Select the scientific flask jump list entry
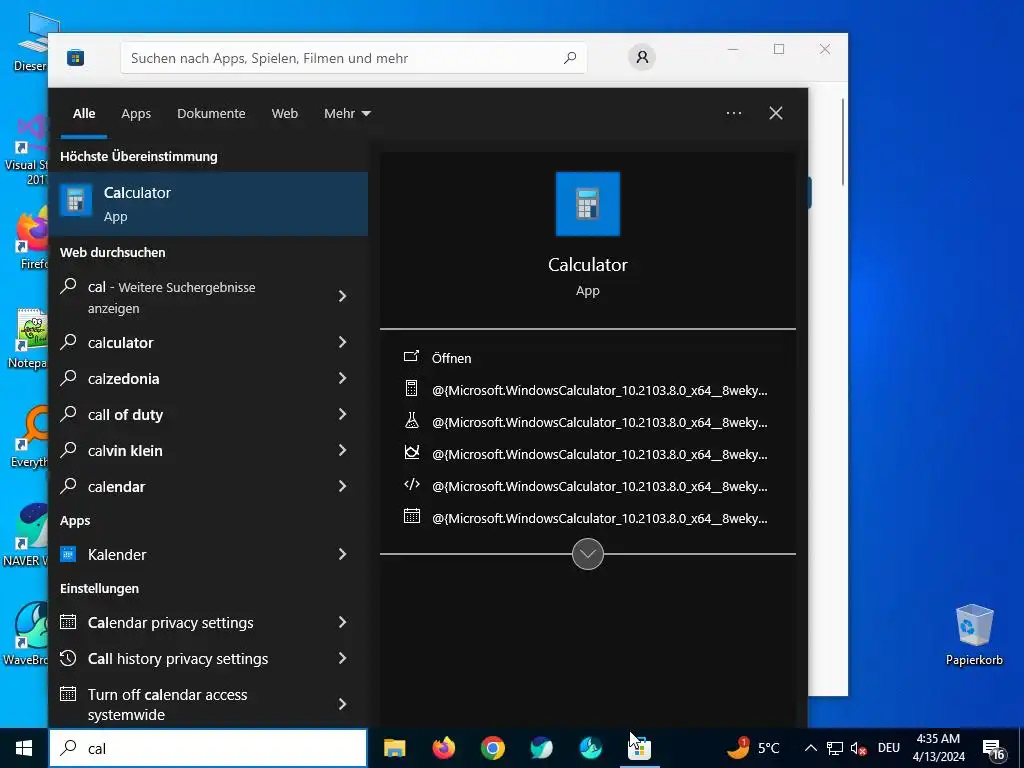The height and width of the screenshot is (768, 1024). [x=587, y=422]
